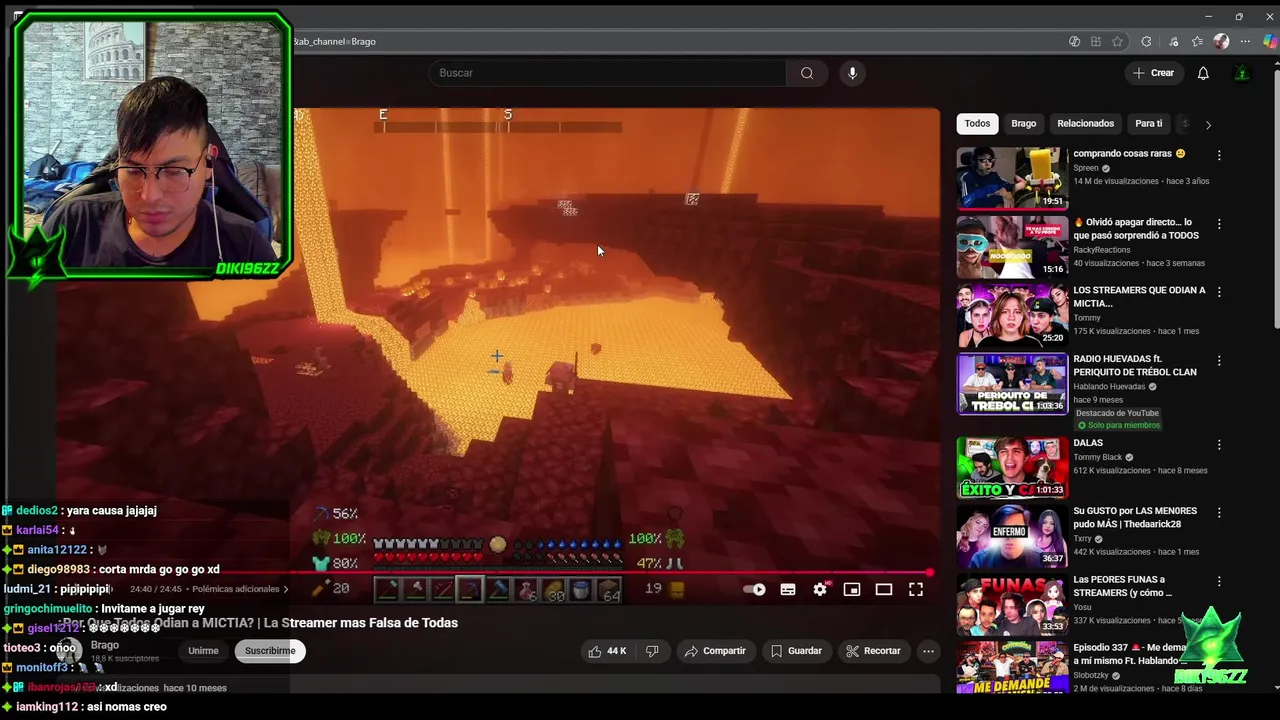Click the Crear button

1153,73
